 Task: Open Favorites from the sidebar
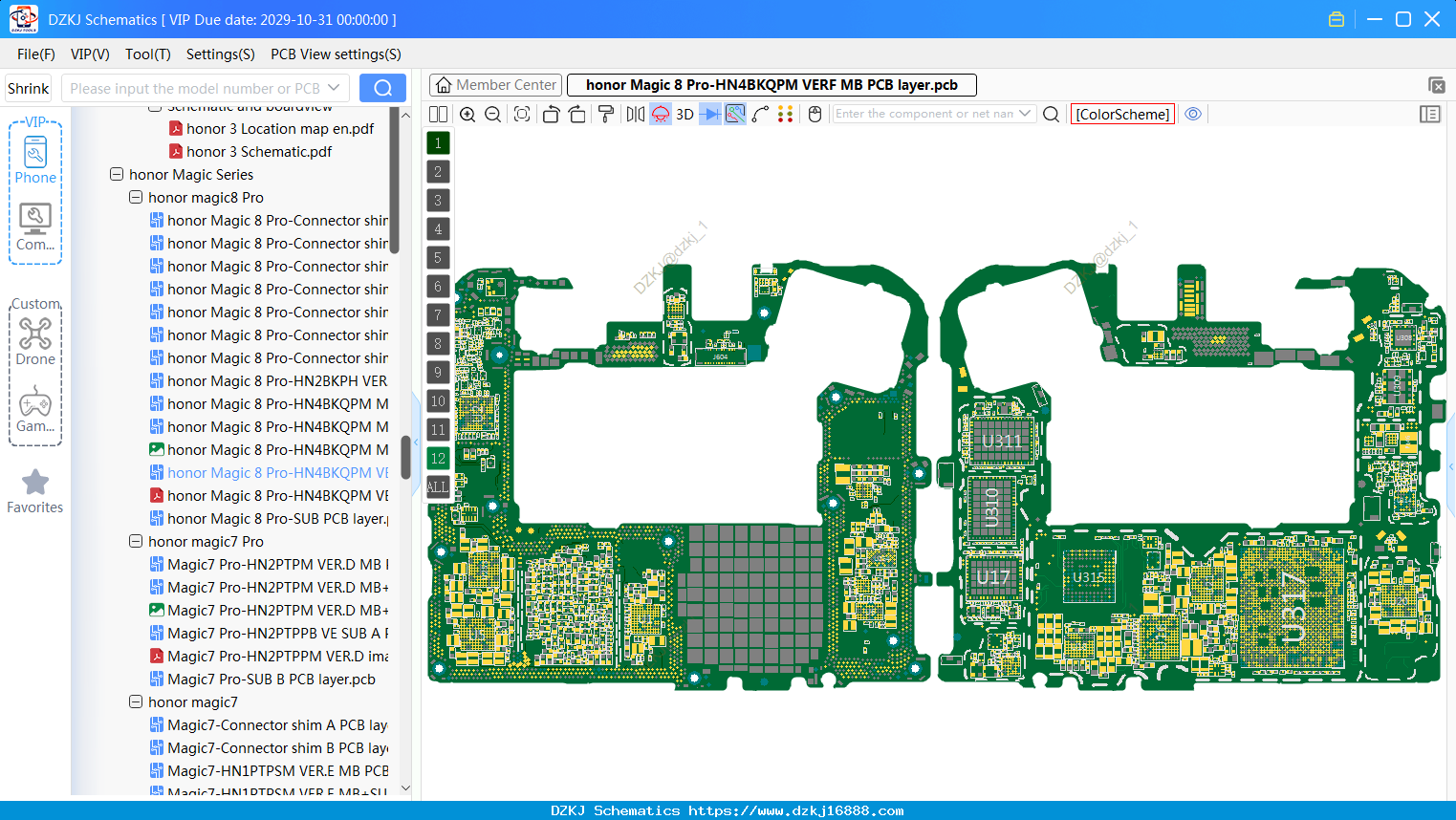tap(35, 491)
